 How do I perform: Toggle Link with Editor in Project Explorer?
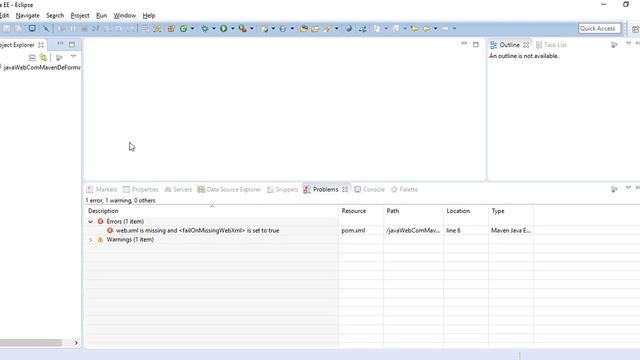coord(43,58)
